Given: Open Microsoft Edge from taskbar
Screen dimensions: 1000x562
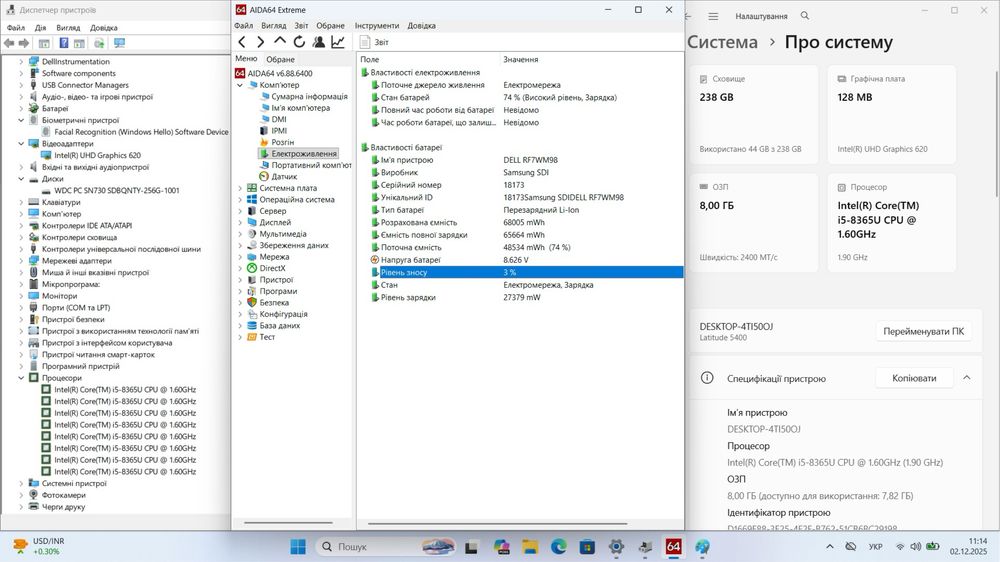Looking at the screenshot, I should point(559,547).
